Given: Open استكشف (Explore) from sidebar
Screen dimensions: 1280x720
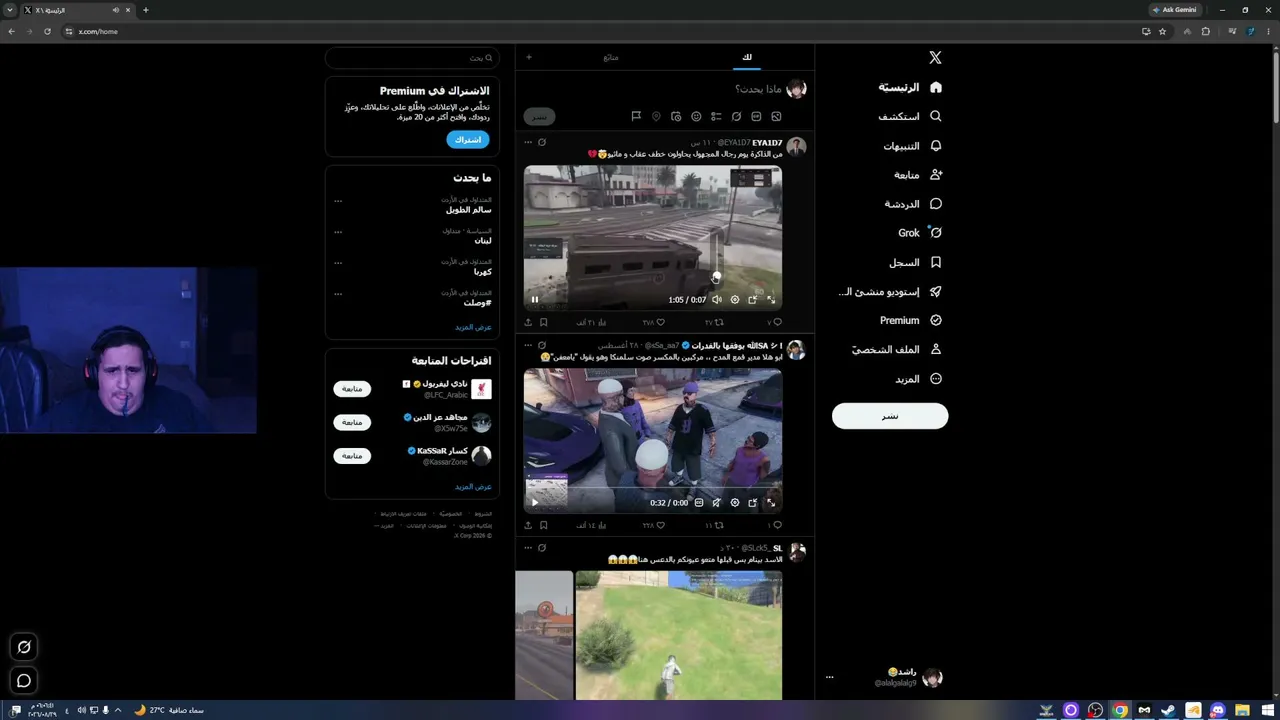Looking at the screenshot, I should 910,116.
